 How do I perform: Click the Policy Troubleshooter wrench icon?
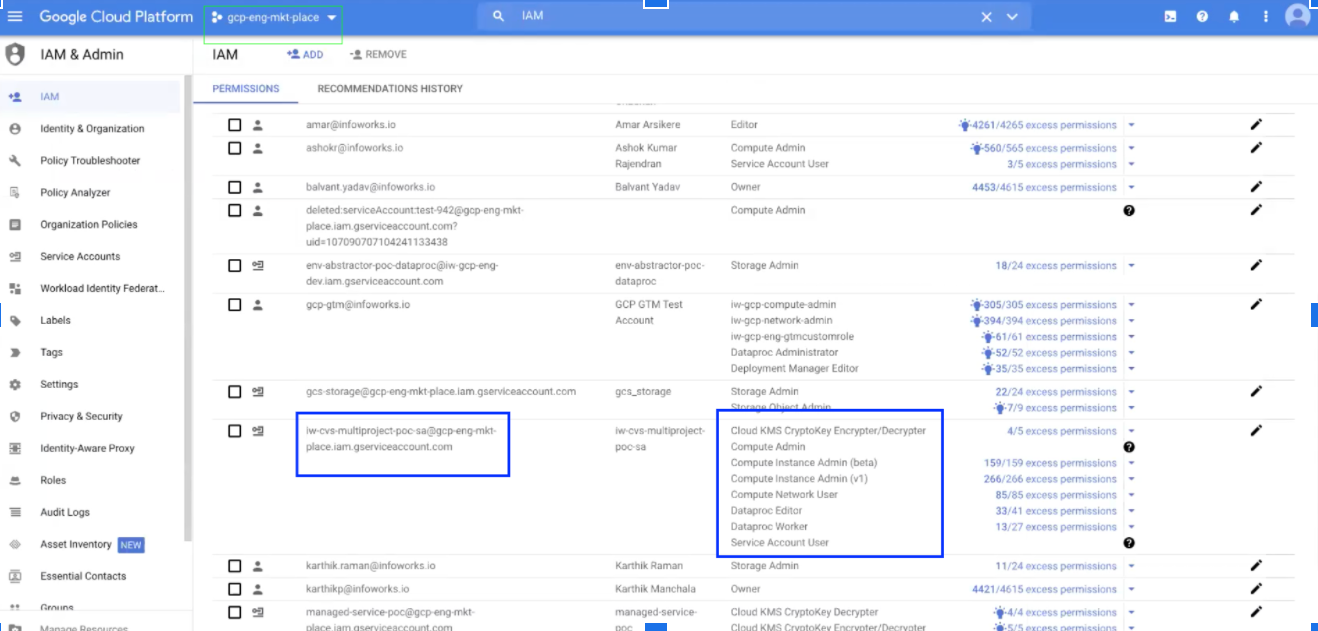click(x=15, y=160)
